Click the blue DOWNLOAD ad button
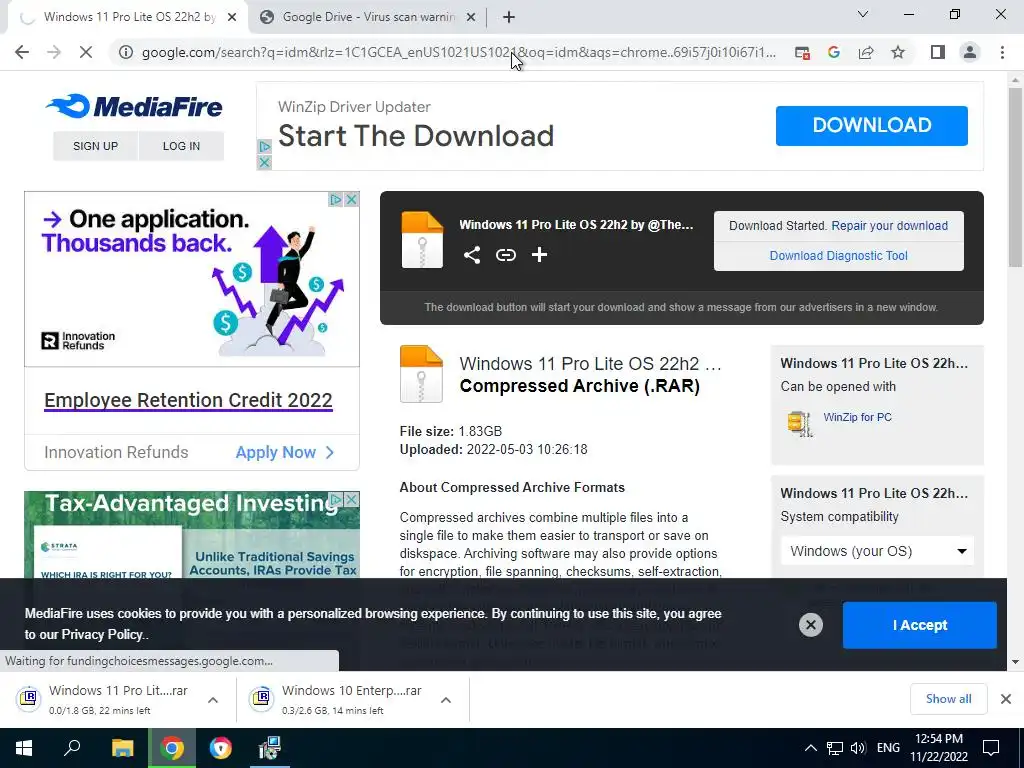1024x768 pixels. [872, 125]
